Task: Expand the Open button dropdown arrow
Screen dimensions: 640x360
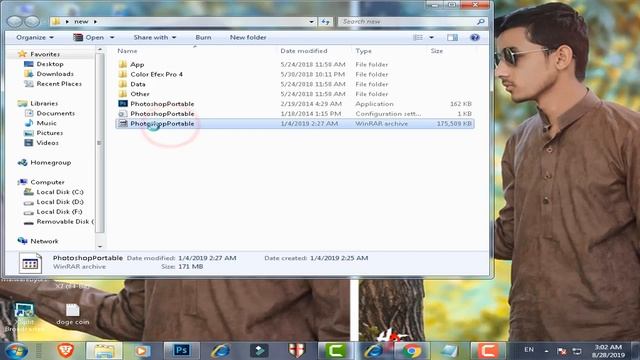Action: [112, 38]
